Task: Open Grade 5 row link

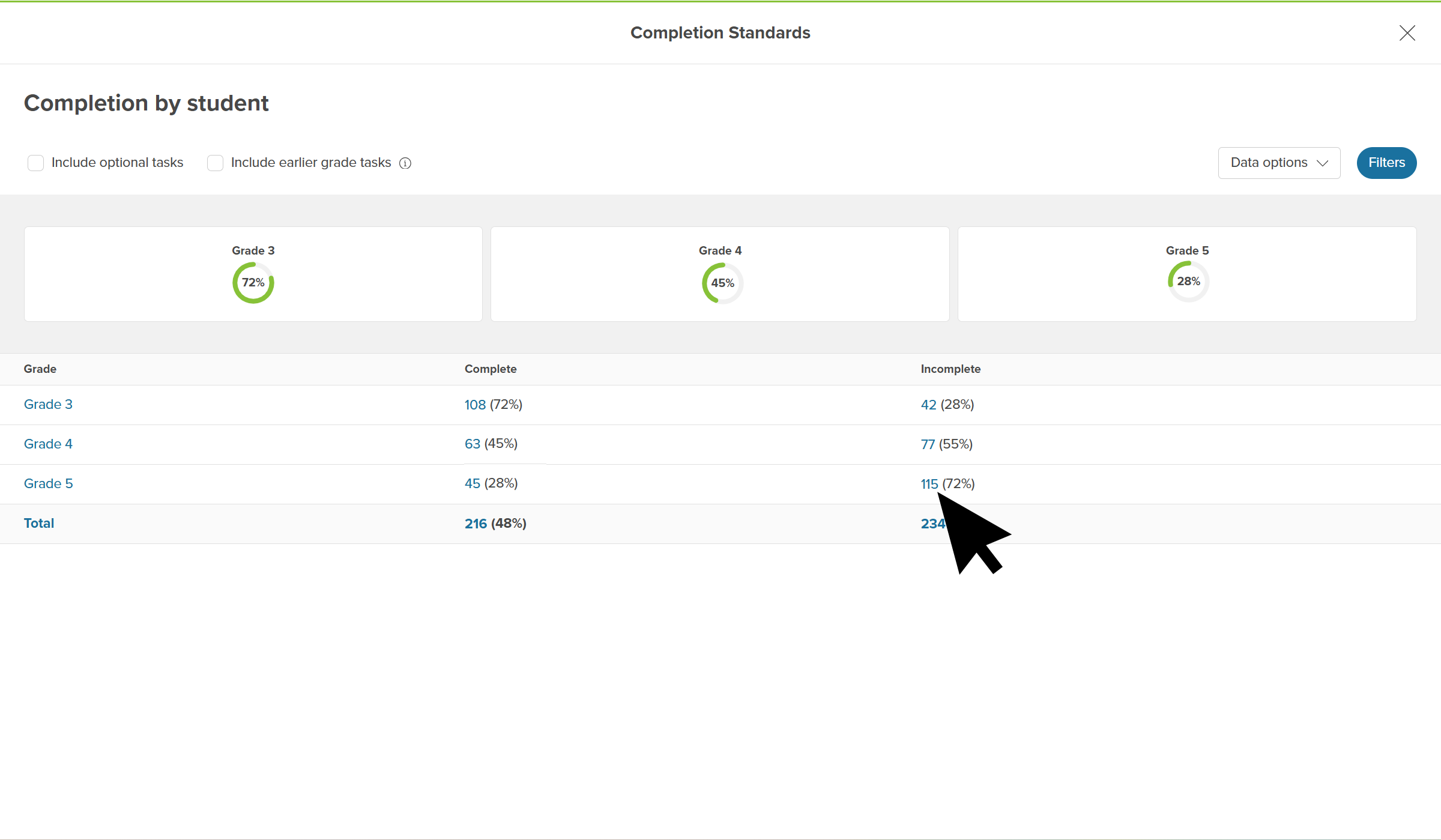Action: (x=48, y=484)
